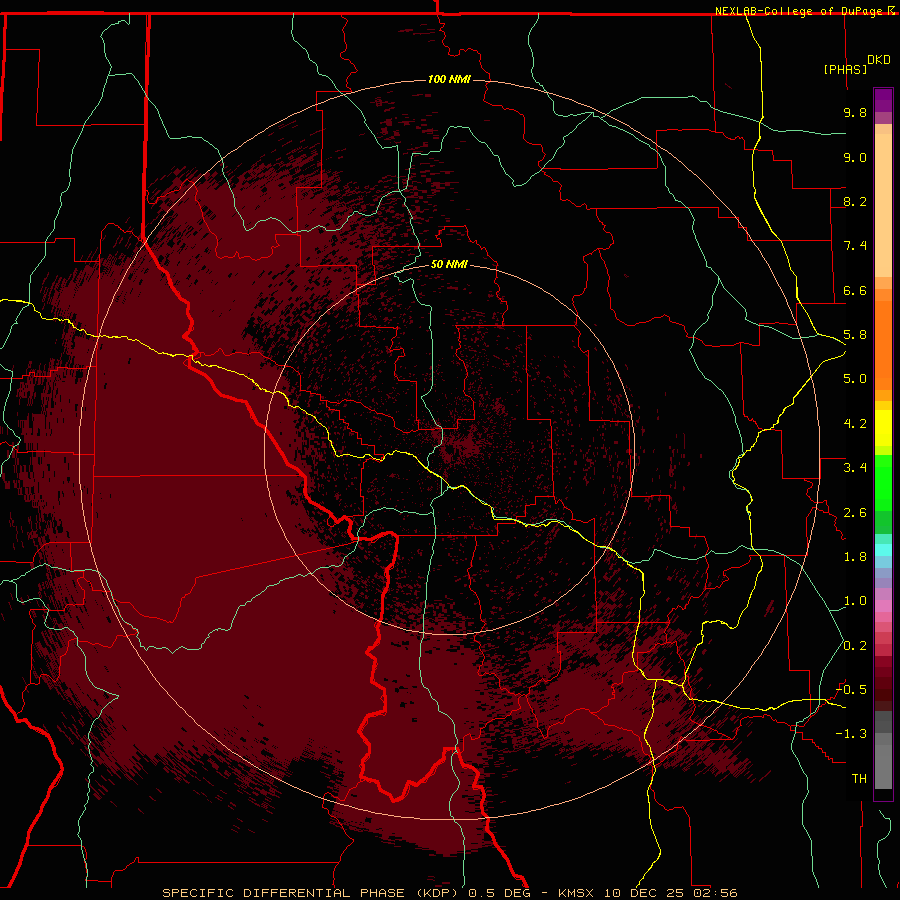Viewport: 900px width, 900px height.
Task: Click the 3.4 scale value
Action: pos(855,468)
